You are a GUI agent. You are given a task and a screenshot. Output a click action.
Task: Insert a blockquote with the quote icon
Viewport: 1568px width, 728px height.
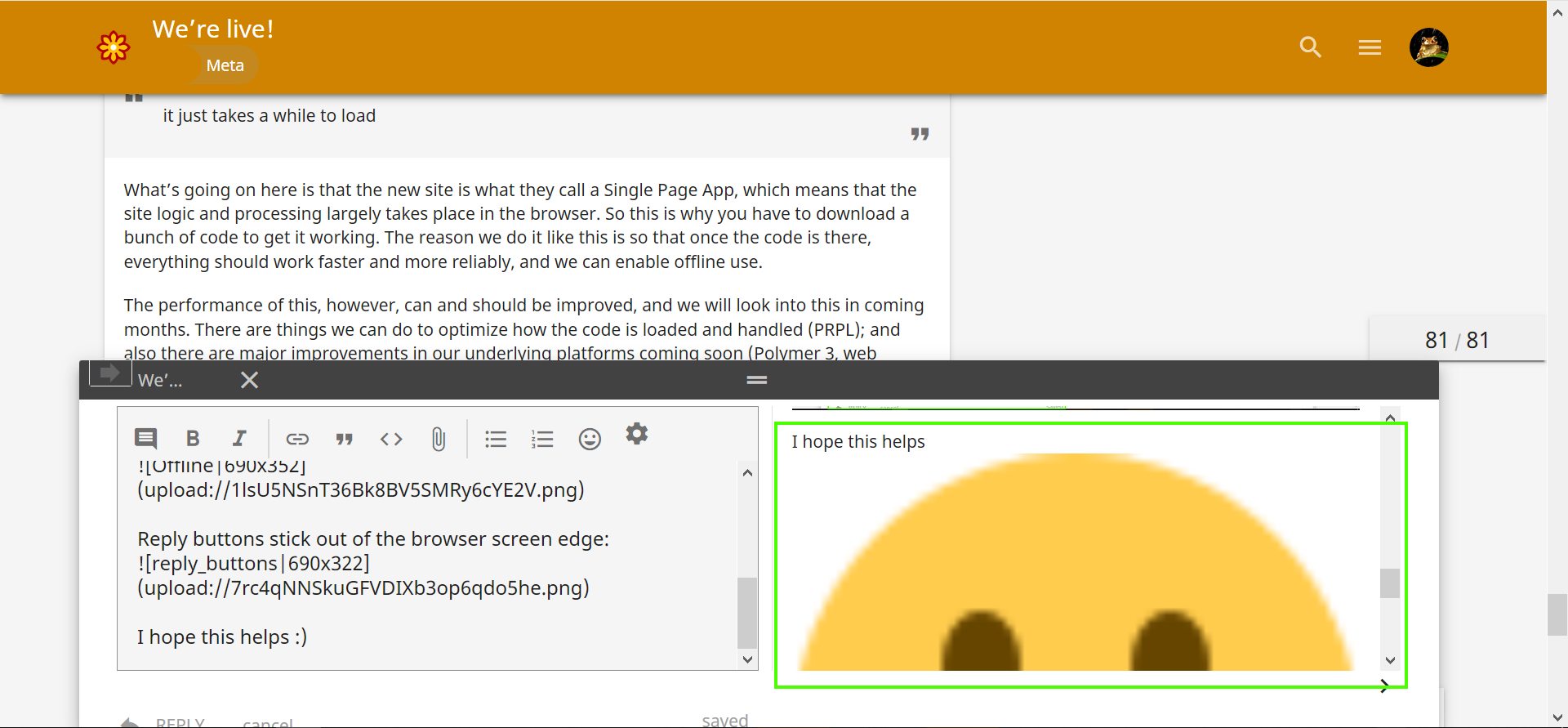345,440
